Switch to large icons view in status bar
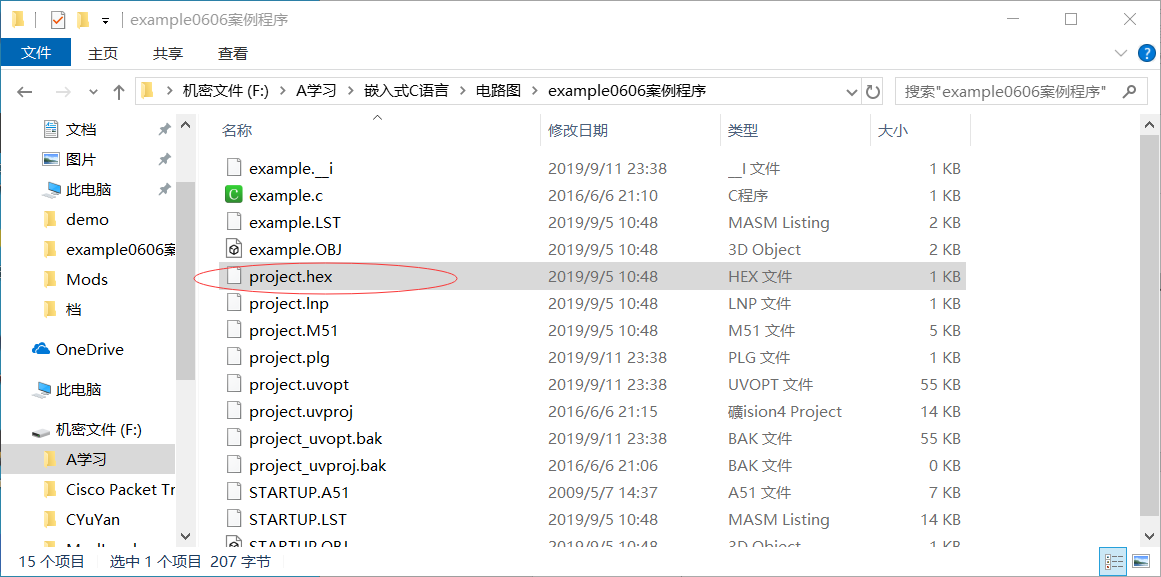 click(x=1140, y=562)
